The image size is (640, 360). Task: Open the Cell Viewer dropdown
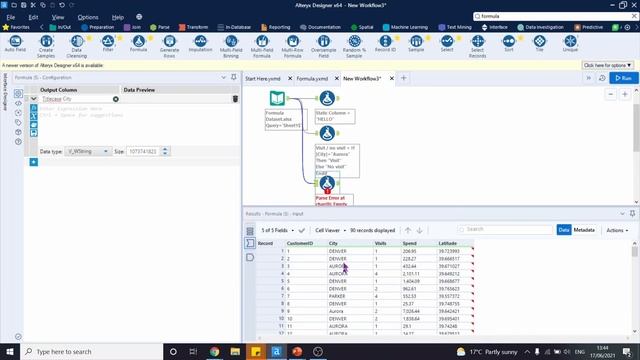331,230
